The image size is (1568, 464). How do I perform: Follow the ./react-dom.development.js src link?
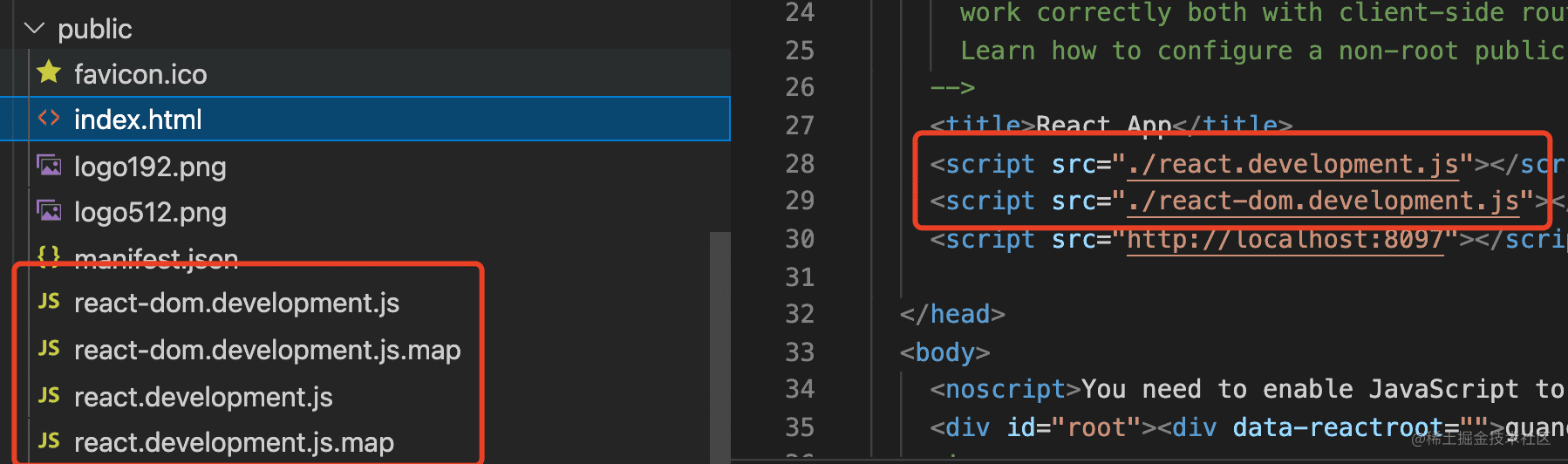pos(1323,201)
